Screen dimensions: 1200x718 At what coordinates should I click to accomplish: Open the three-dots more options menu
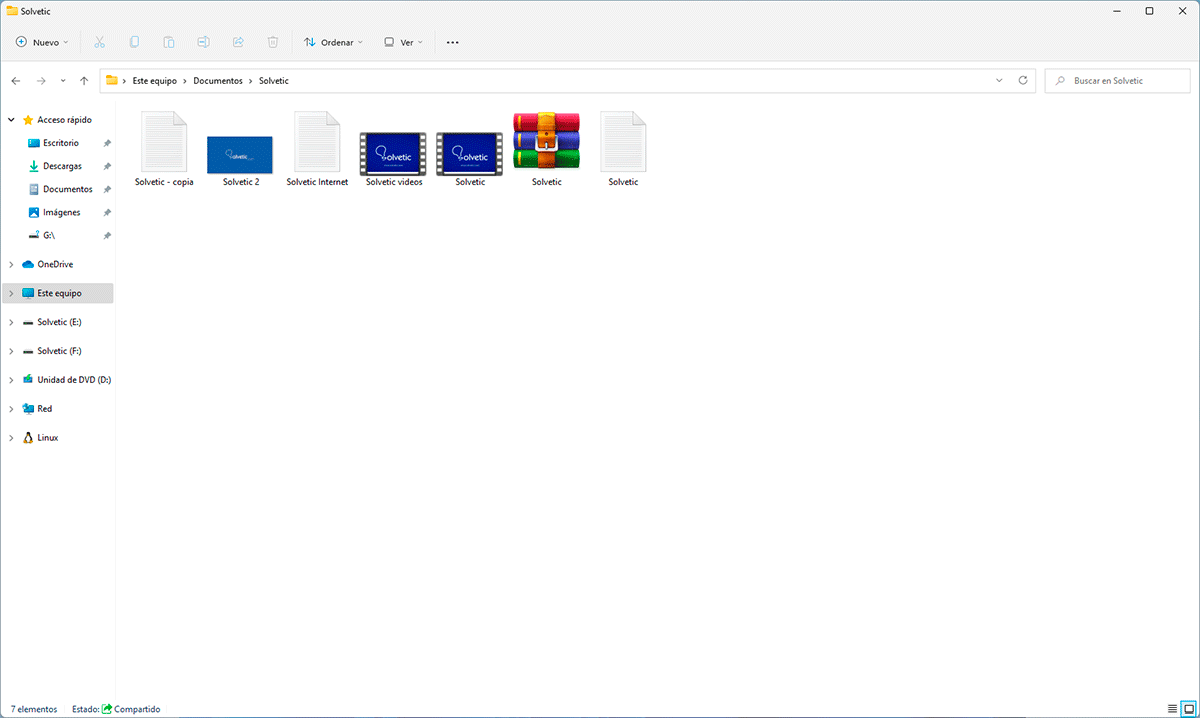tap(452, 43)
